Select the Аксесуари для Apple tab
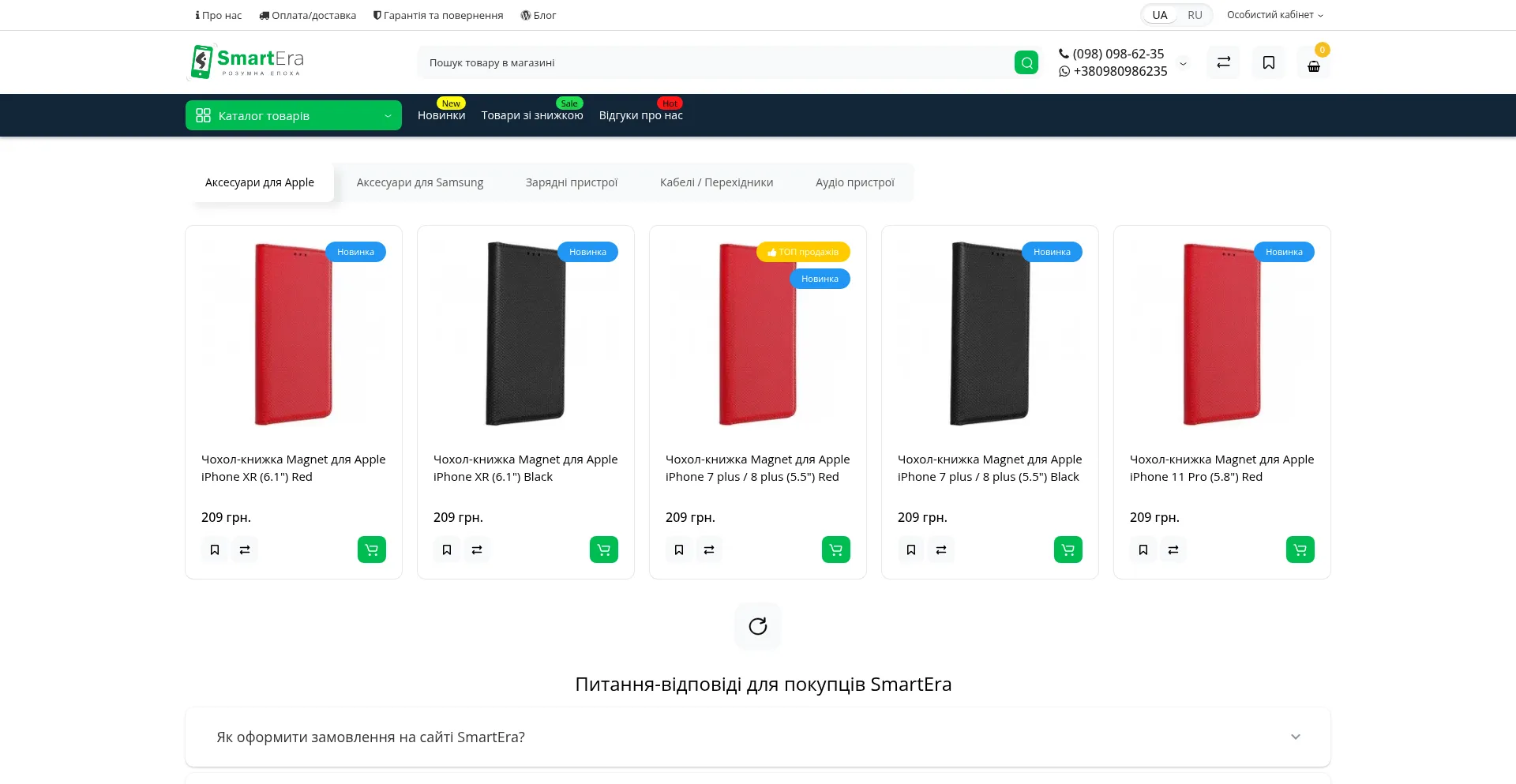The width and height of the screenshot is (1516, 784). [260, 182]
